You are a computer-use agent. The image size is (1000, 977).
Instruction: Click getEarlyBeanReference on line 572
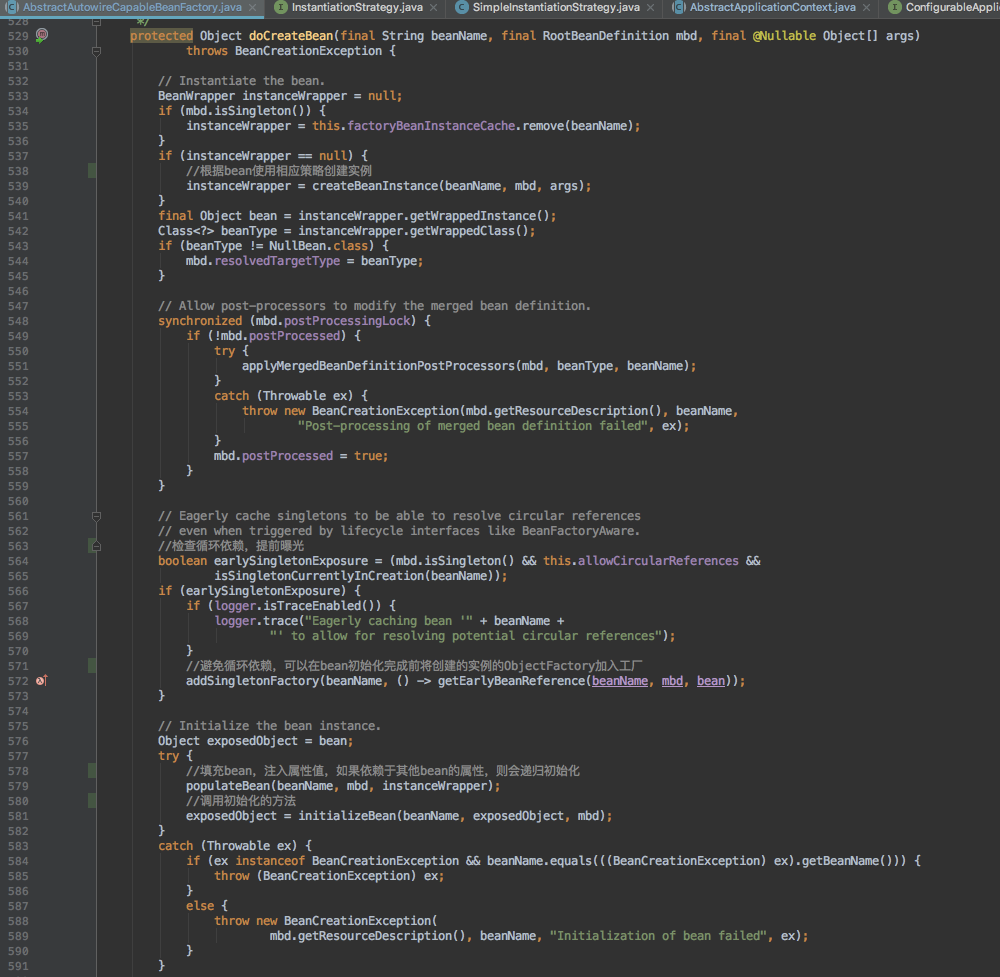[x=511, y=681]
